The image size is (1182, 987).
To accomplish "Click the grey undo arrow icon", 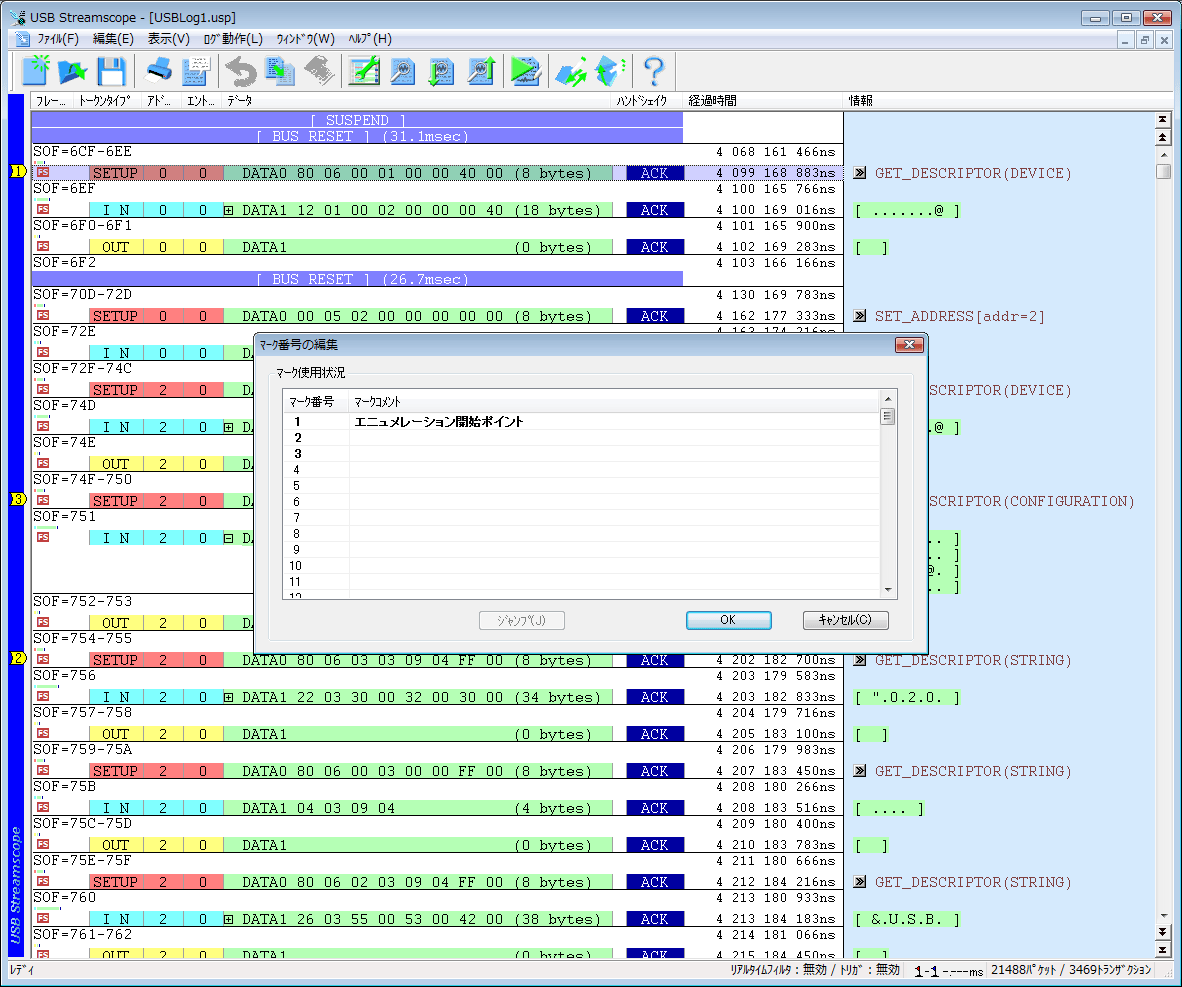I will coord(242,71).
